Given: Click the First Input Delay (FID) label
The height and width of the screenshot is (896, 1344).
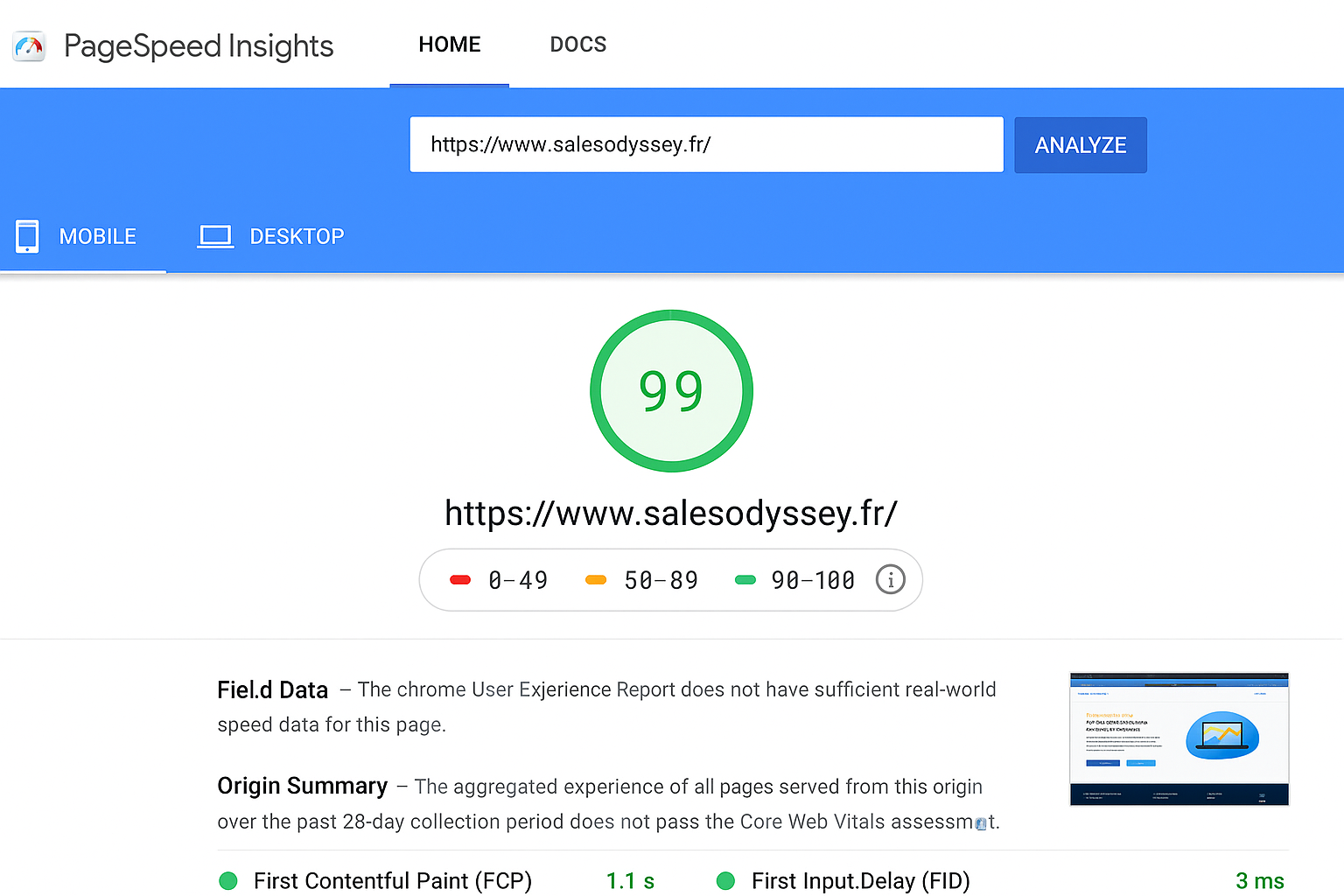Looking at the screenshot, I should pos(861,881).
